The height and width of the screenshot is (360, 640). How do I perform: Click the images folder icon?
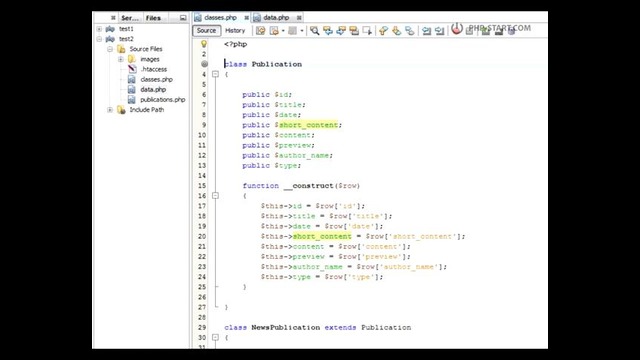click(131, 59)
